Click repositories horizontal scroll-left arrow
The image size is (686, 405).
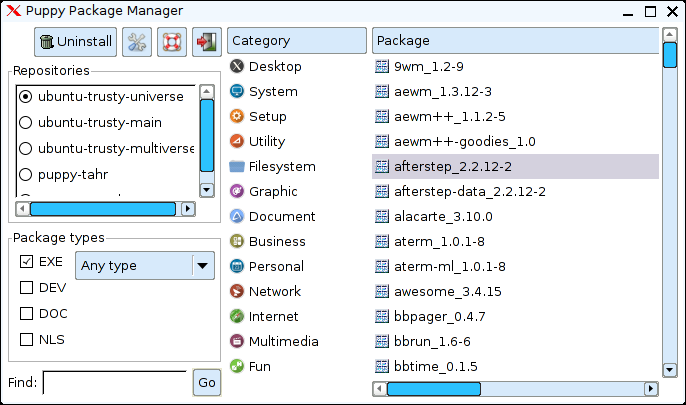click(x=22, y=209)
